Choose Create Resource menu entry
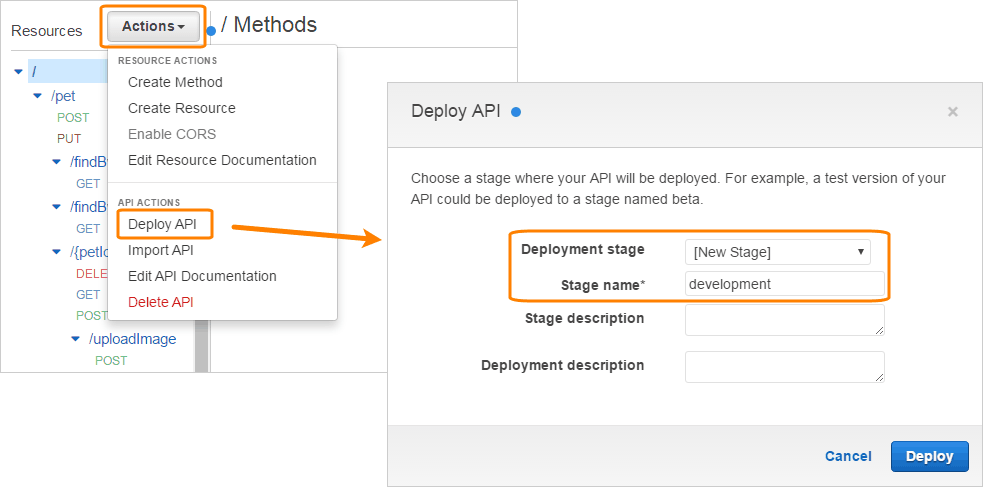Image resolution: width=983 pixels, height=487 pixels. 182,108
